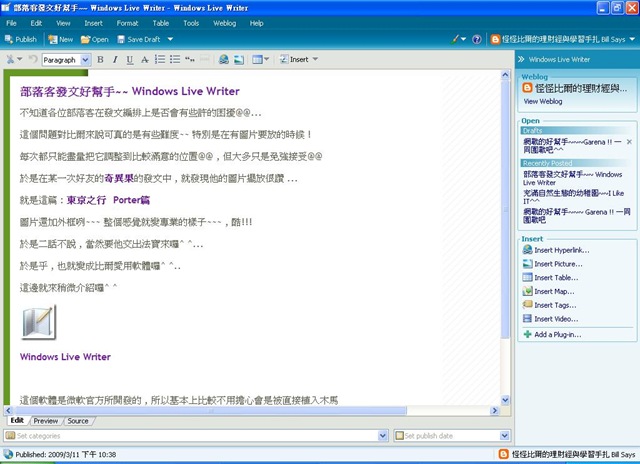Click the Blogger icon in the status bar
640x464 pixels.
504,454
